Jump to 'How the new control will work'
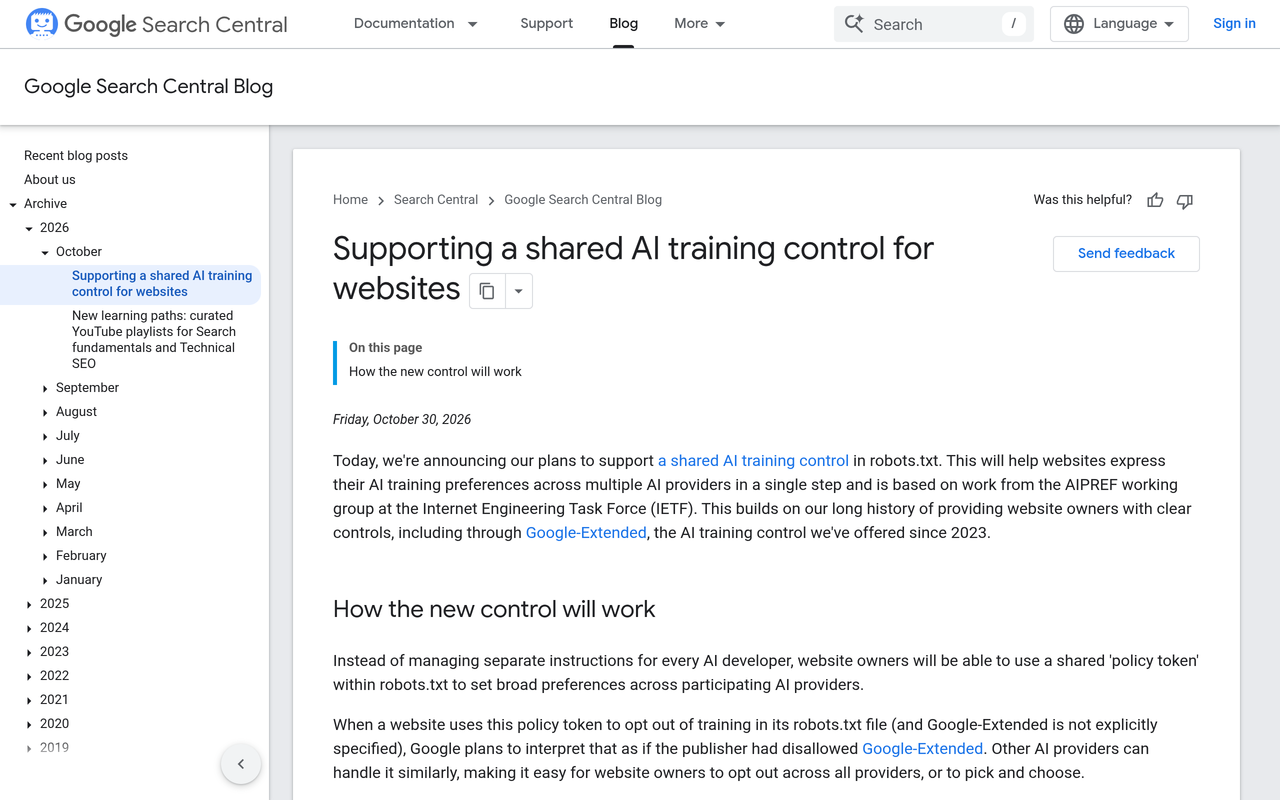 coord(435,371)
